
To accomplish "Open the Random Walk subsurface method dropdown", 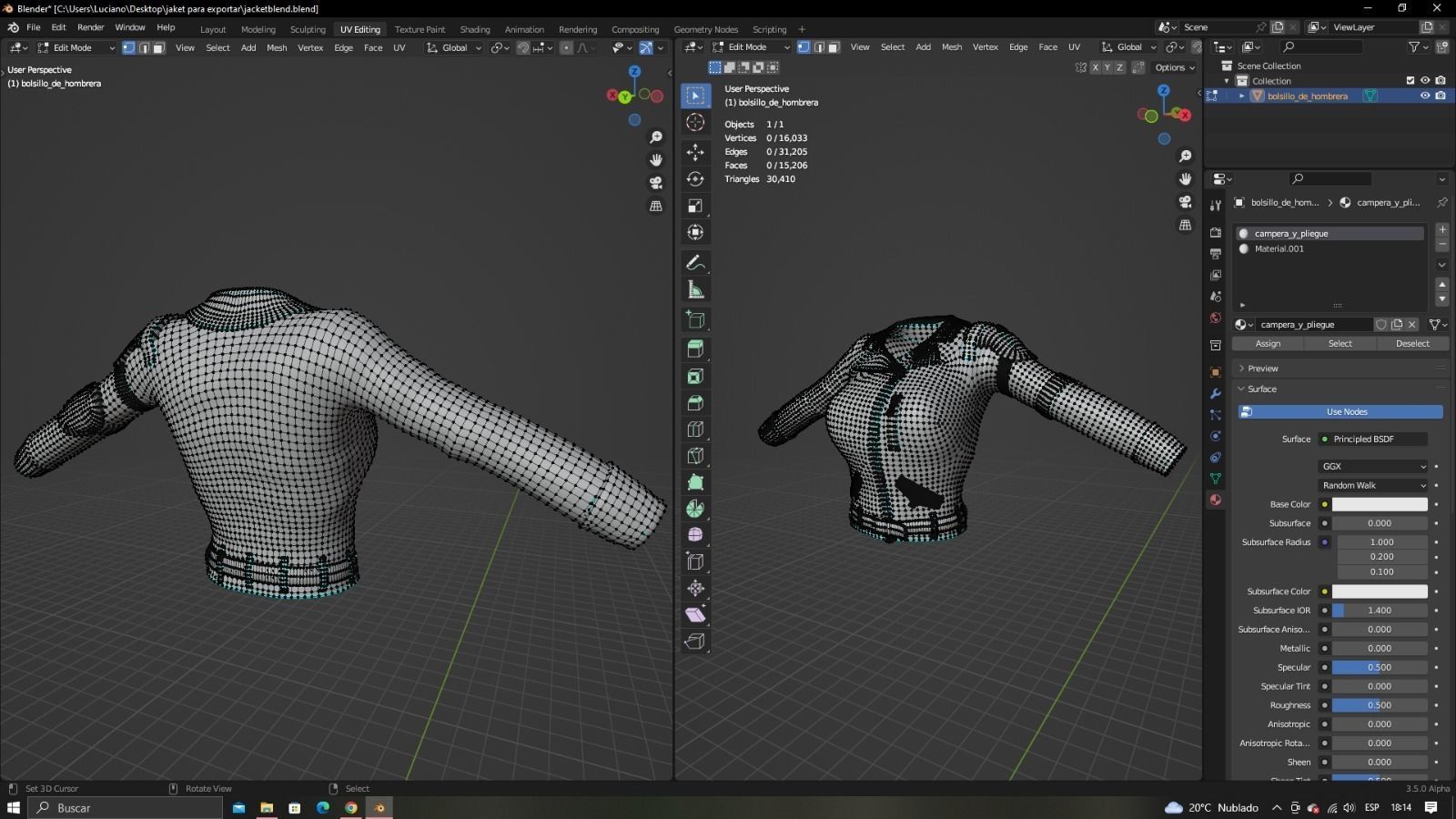I will (1373, 485).
